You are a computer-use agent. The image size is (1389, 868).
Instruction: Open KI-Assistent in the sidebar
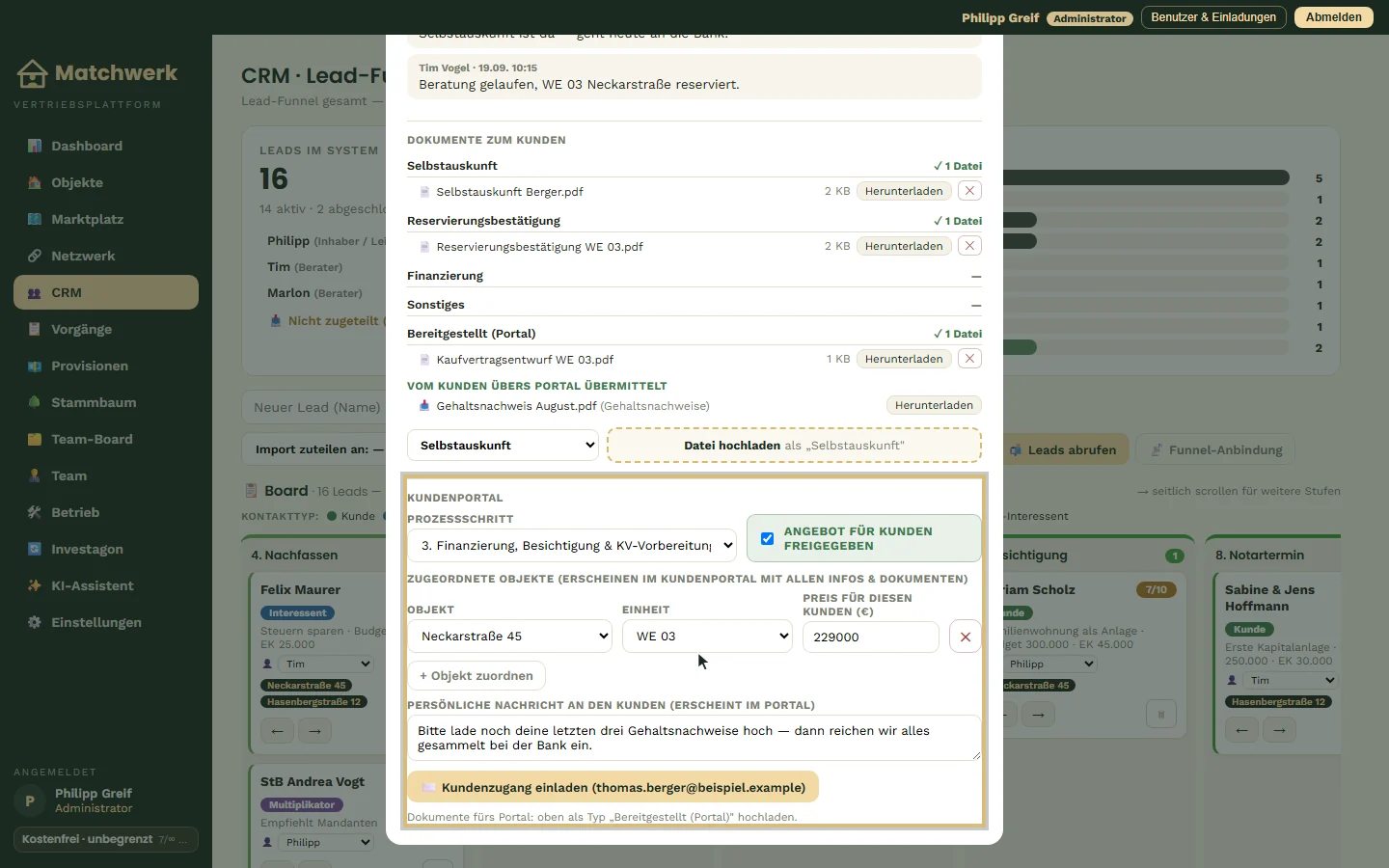coord(106,585)
